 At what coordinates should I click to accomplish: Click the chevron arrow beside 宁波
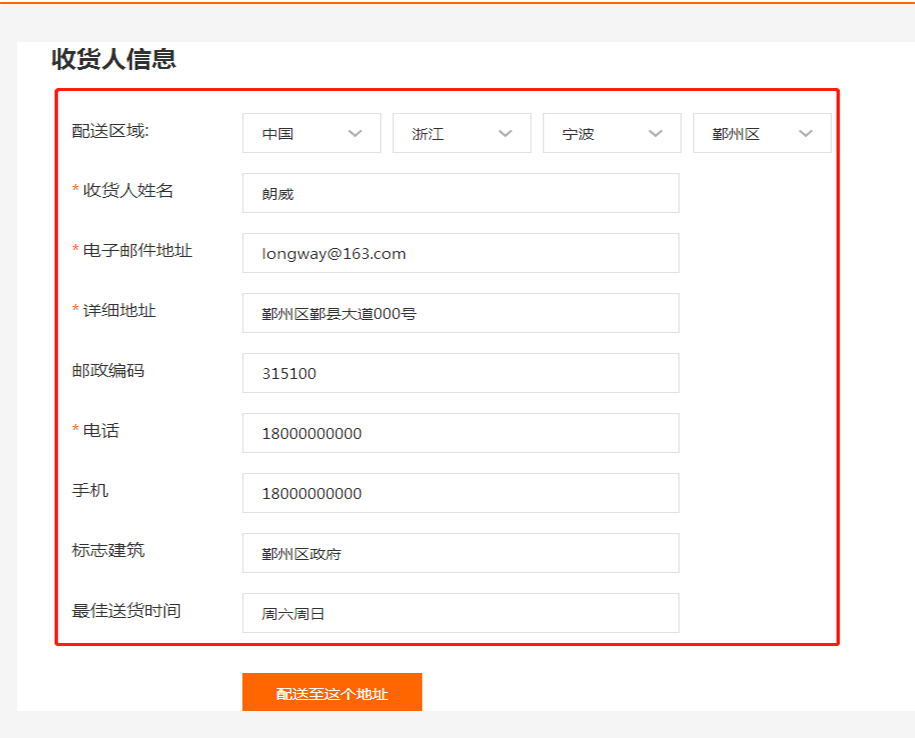pyautogui.click(x=655, y=134)
